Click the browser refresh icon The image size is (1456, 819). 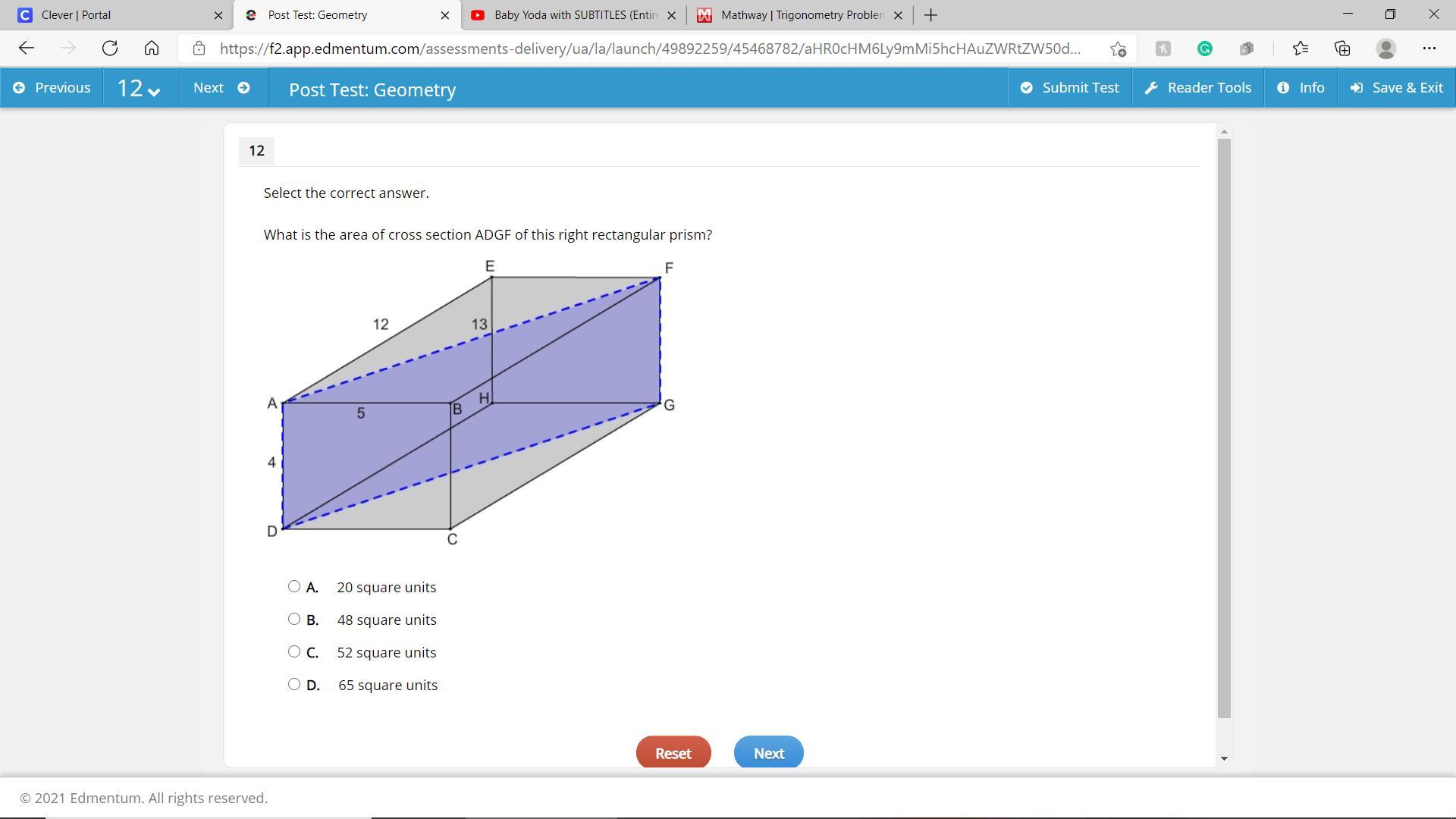110,49
